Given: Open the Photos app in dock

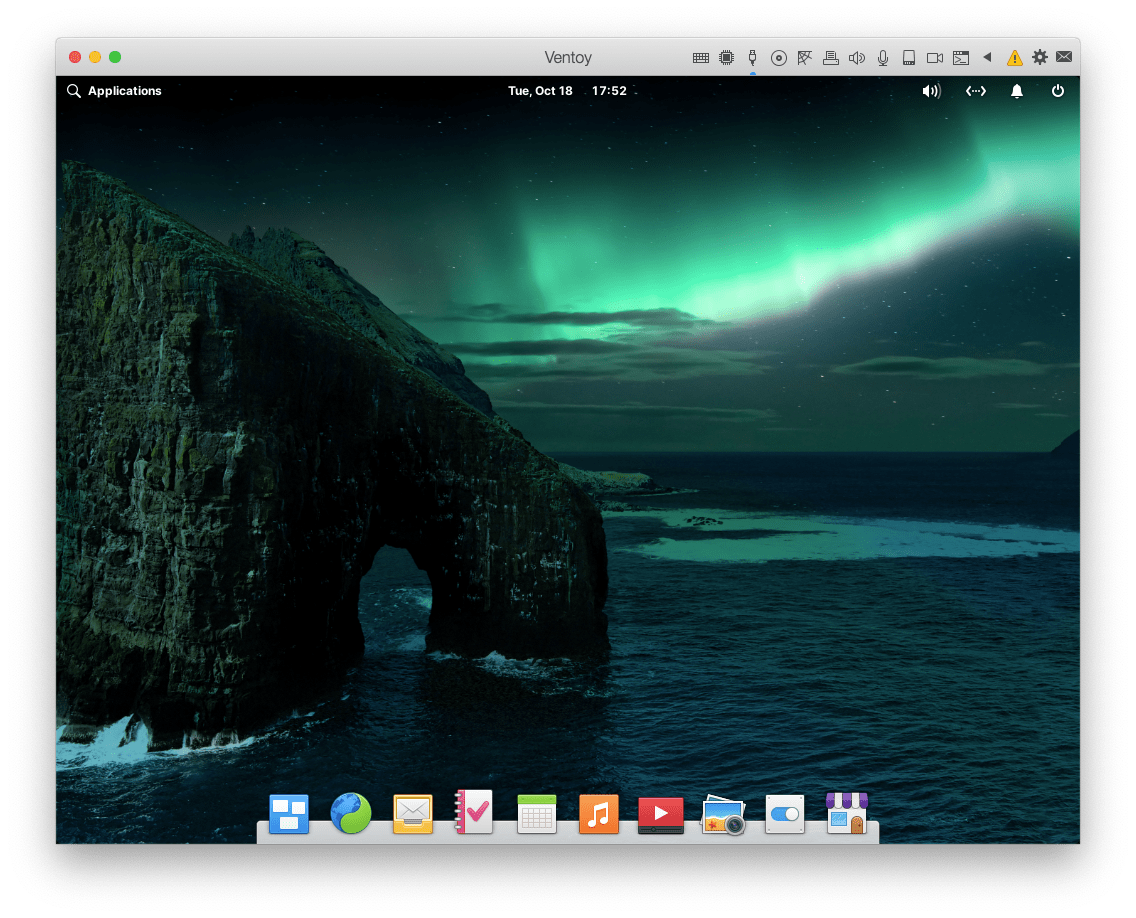Looking at the screenshot, I should coord(723,815).
